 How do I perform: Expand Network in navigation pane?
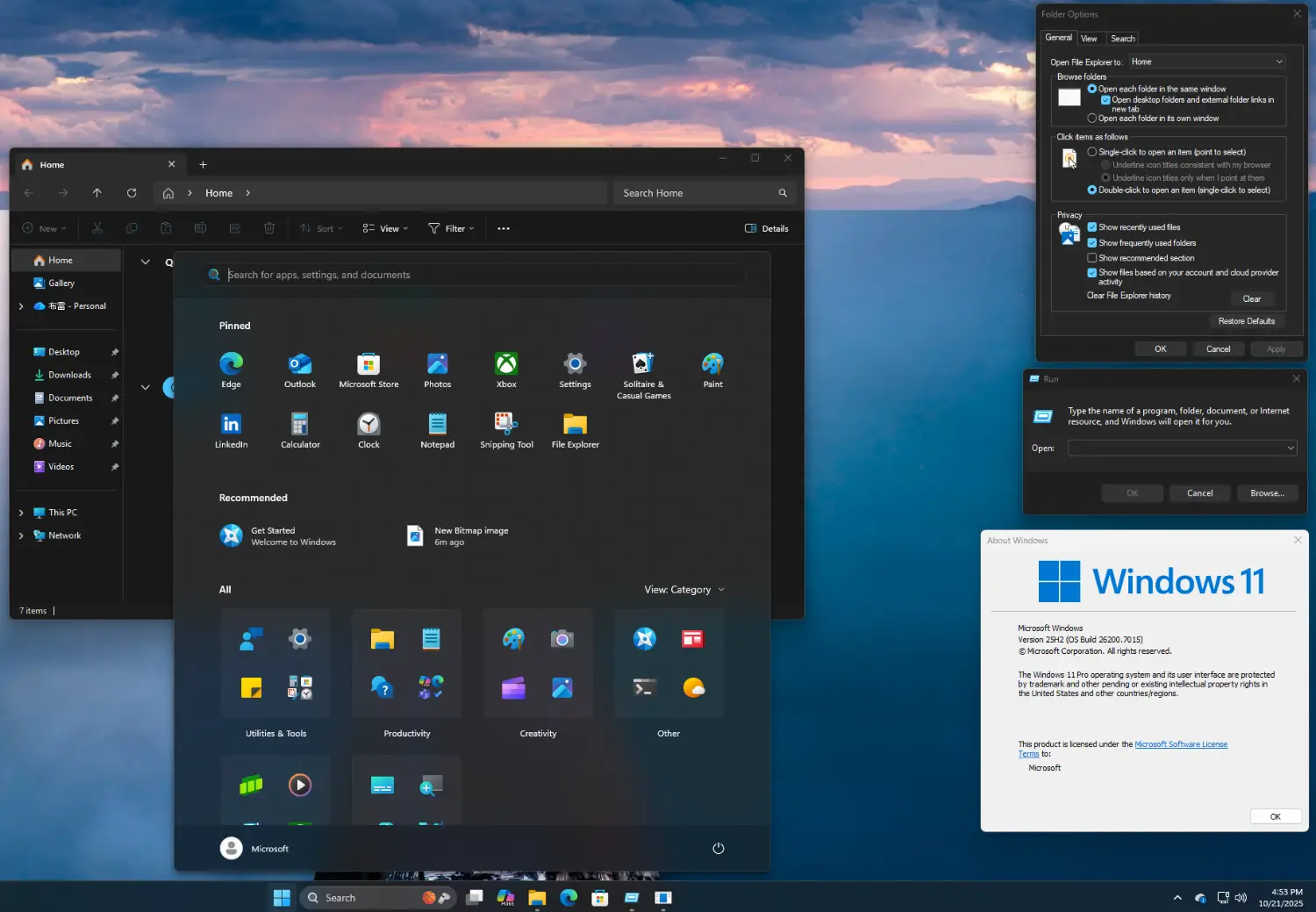21,535
